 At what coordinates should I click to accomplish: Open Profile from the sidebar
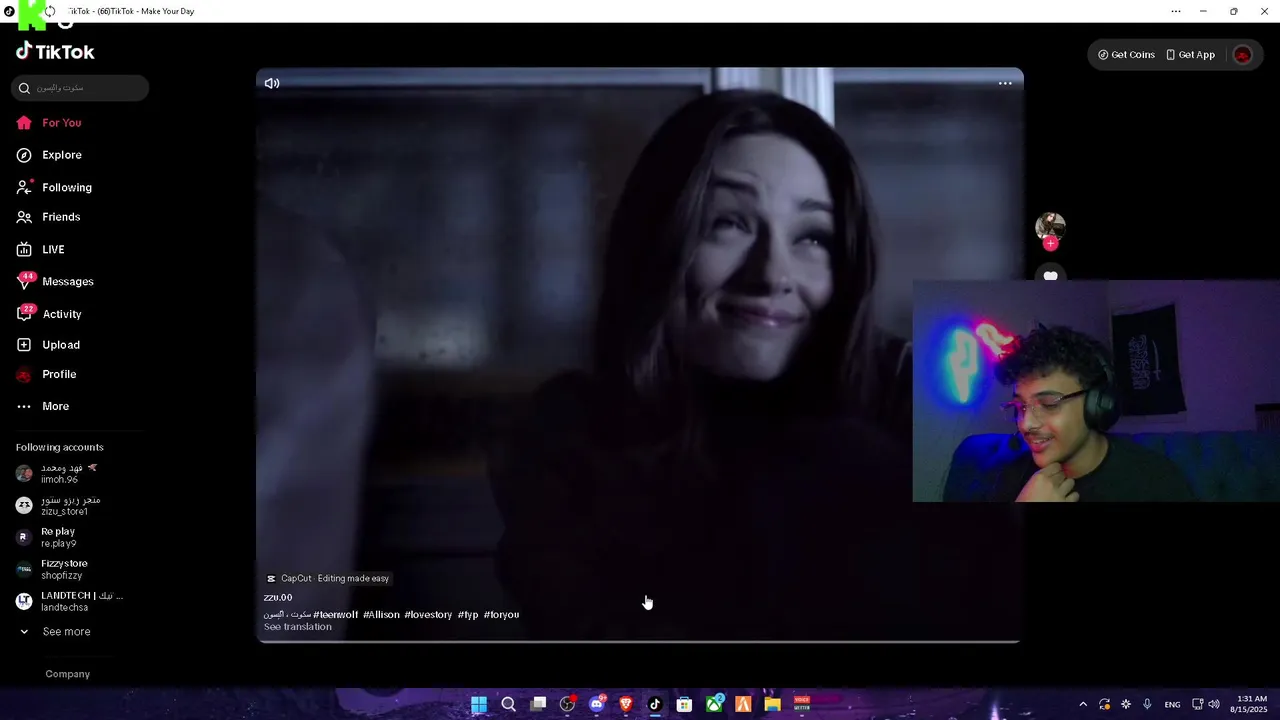46,375
